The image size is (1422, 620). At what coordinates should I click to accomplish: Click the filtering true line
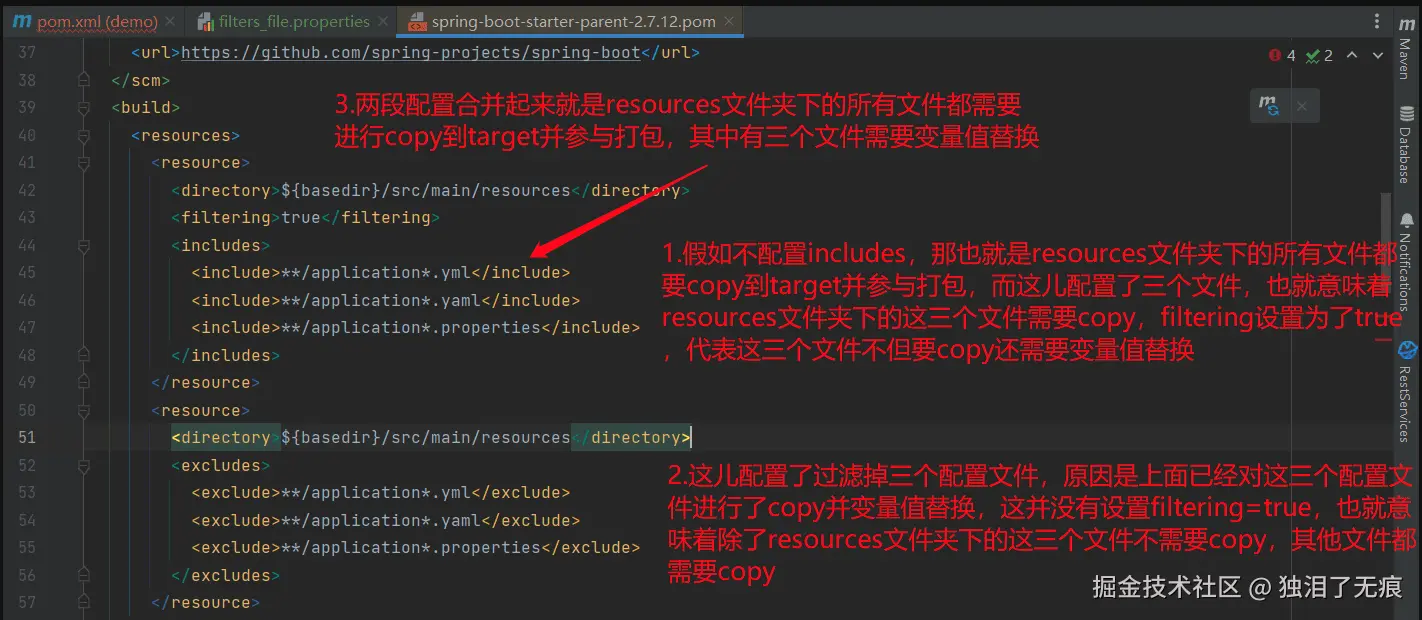(x=305, y=217)
